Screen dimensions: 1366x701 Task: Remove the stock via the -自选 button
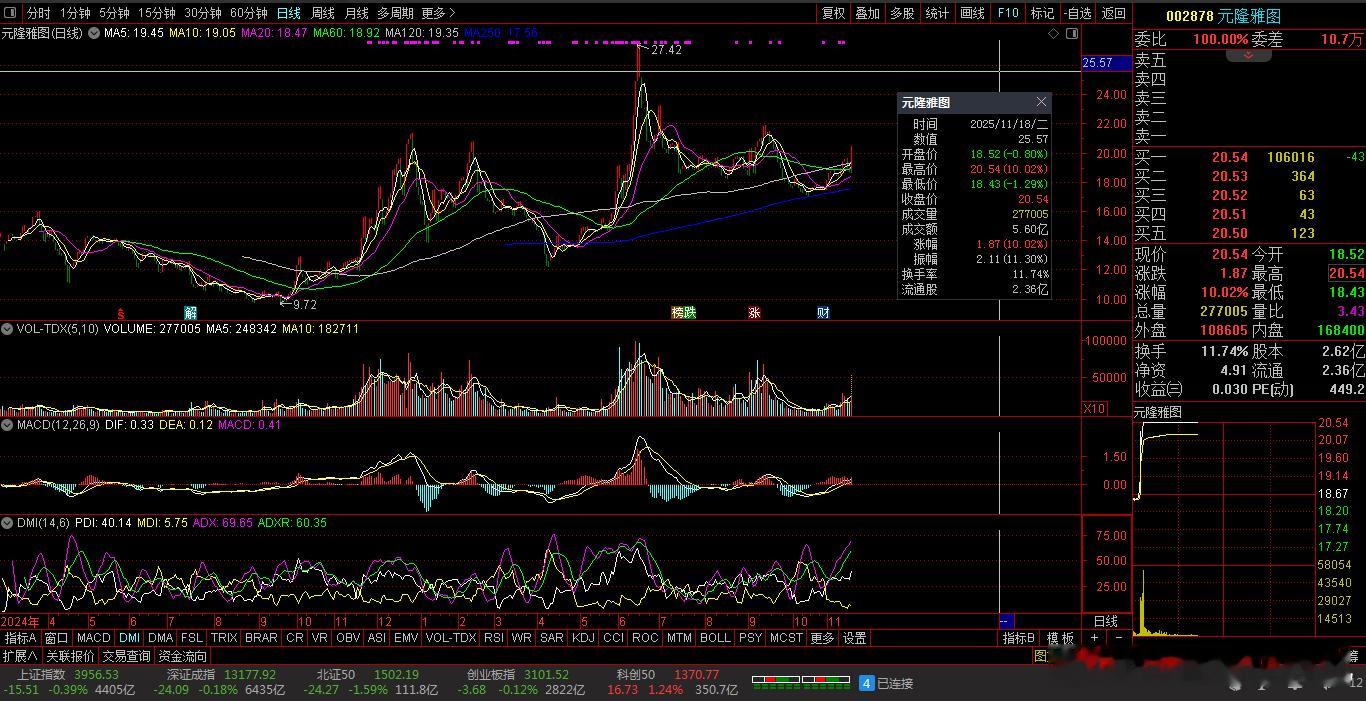(x=1077, y=13)
